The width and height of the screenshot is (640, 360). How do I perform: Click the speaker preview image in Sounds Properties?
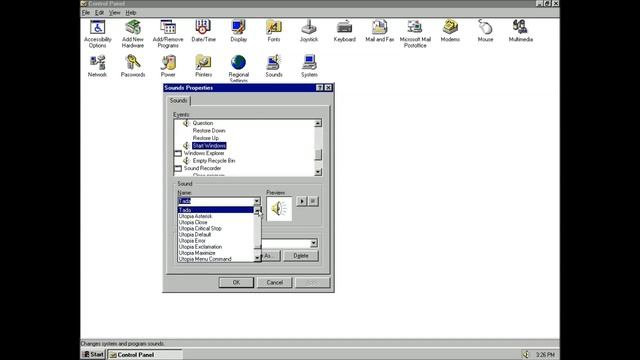279,209
